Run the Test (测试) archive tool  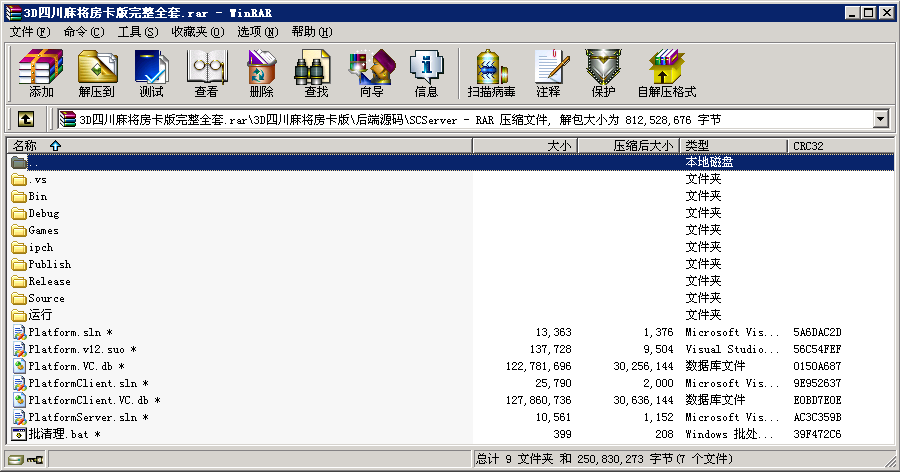tap(151, 74)
